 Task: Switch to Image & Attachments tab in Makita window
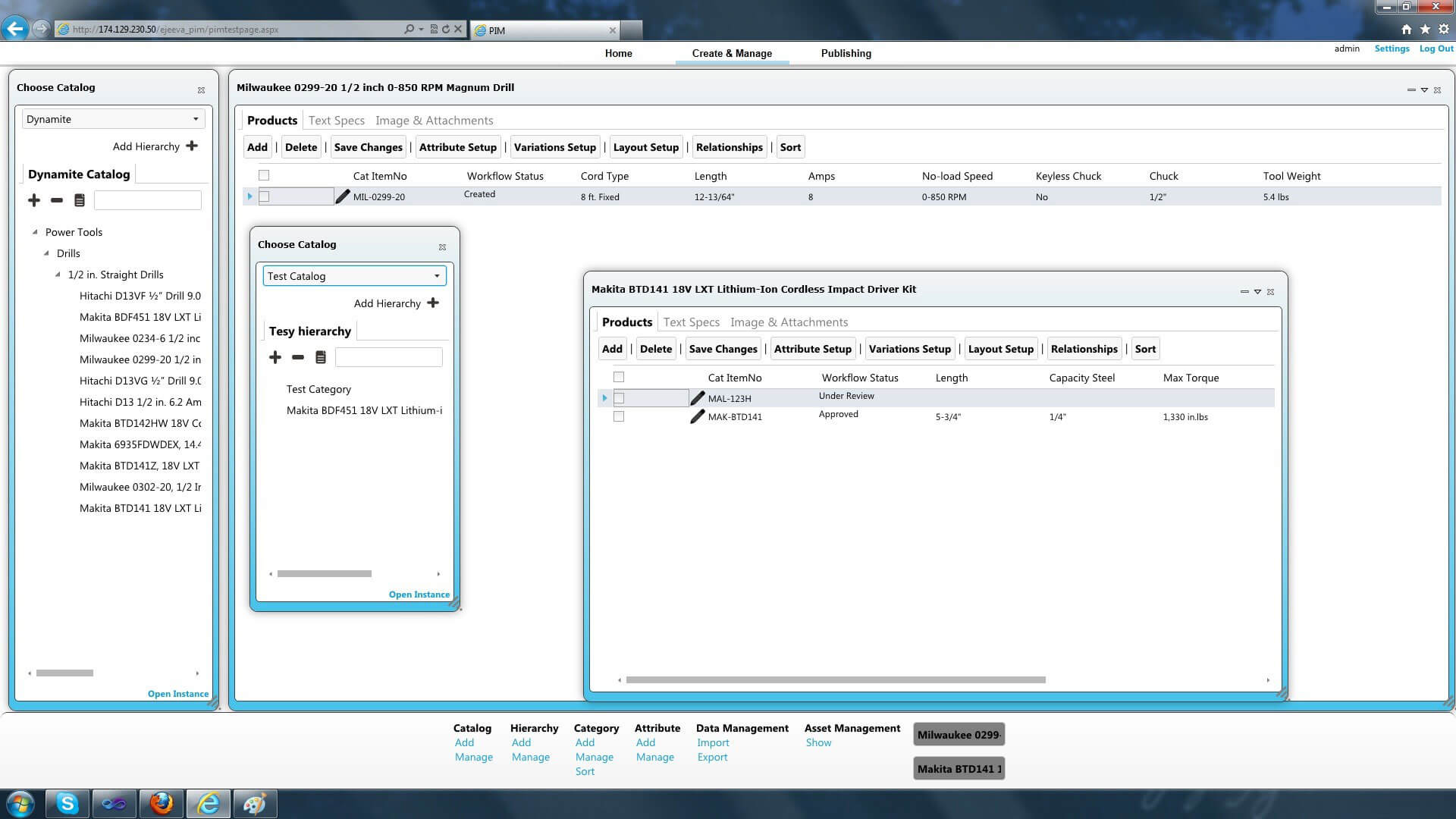click(789, 322)
